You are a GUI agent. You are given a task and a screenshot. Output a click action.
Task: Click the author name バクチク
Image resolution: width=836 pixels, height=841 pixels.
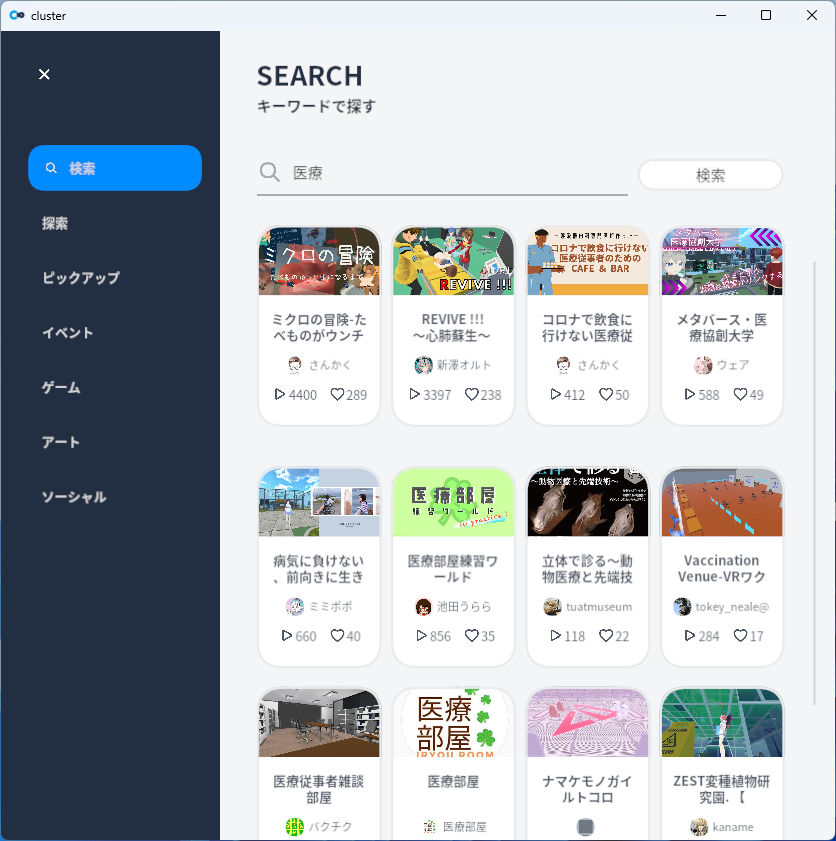tap(330, 827)
